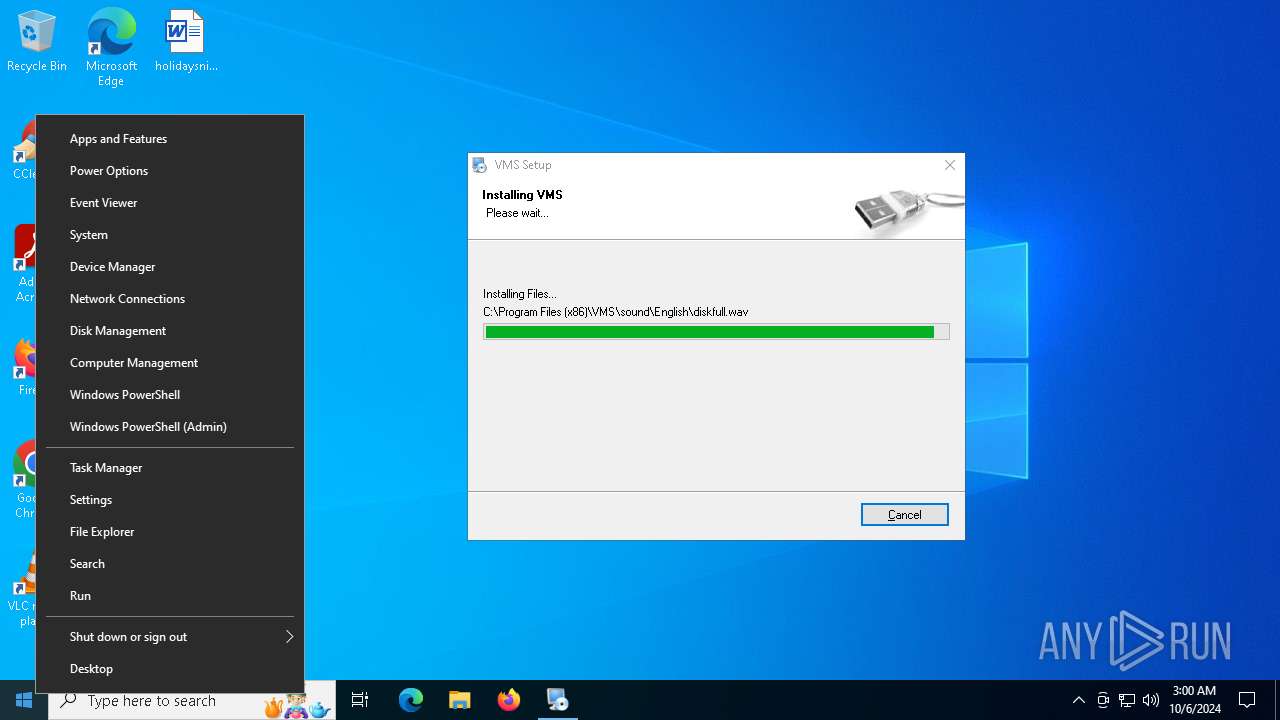
Task: Show hidden system tray icons
Action: click(x=1078, y=700)
